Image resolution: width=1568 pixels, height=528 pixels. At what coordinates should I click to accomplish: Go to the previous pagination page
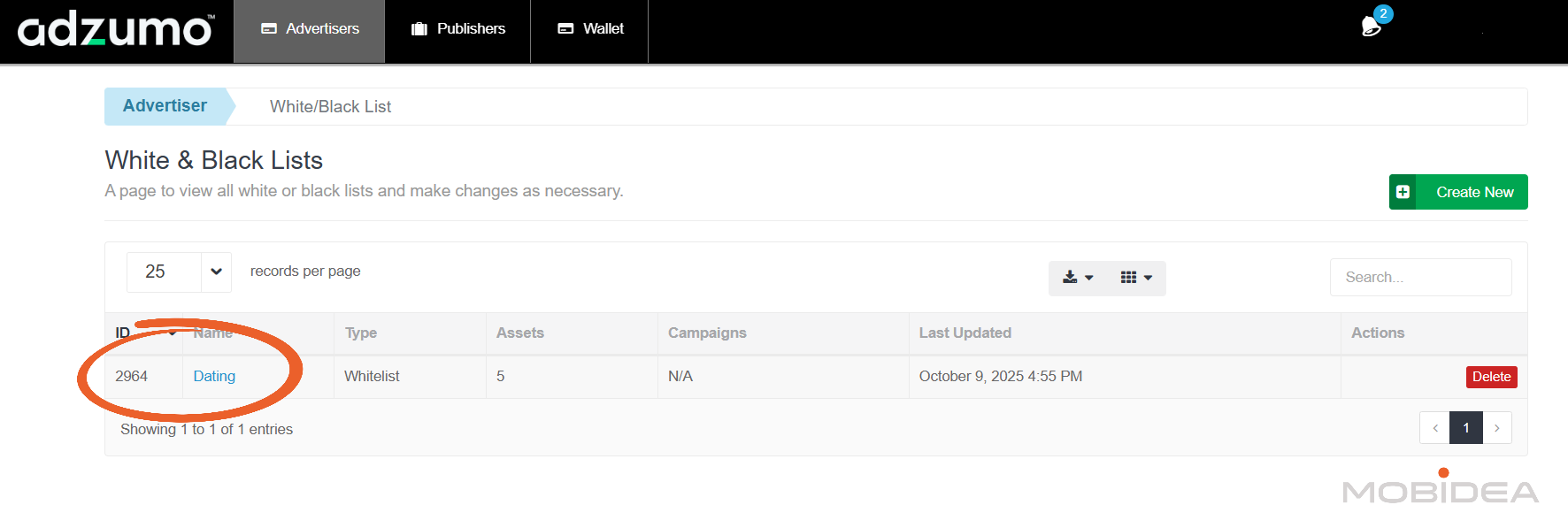point(1434,428)
